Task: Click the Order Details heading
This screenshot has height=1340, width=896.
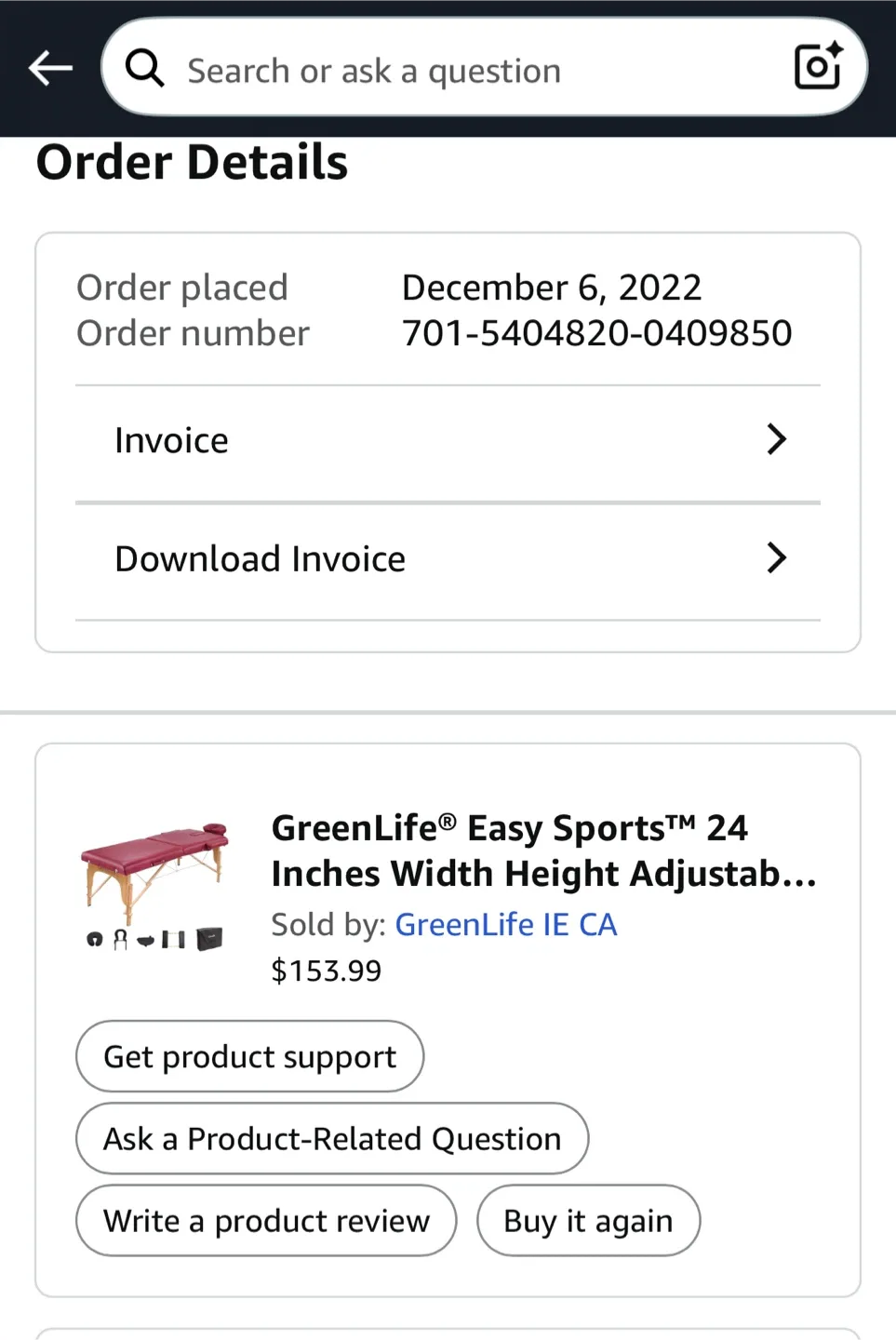Action: [x=192, y=162]
